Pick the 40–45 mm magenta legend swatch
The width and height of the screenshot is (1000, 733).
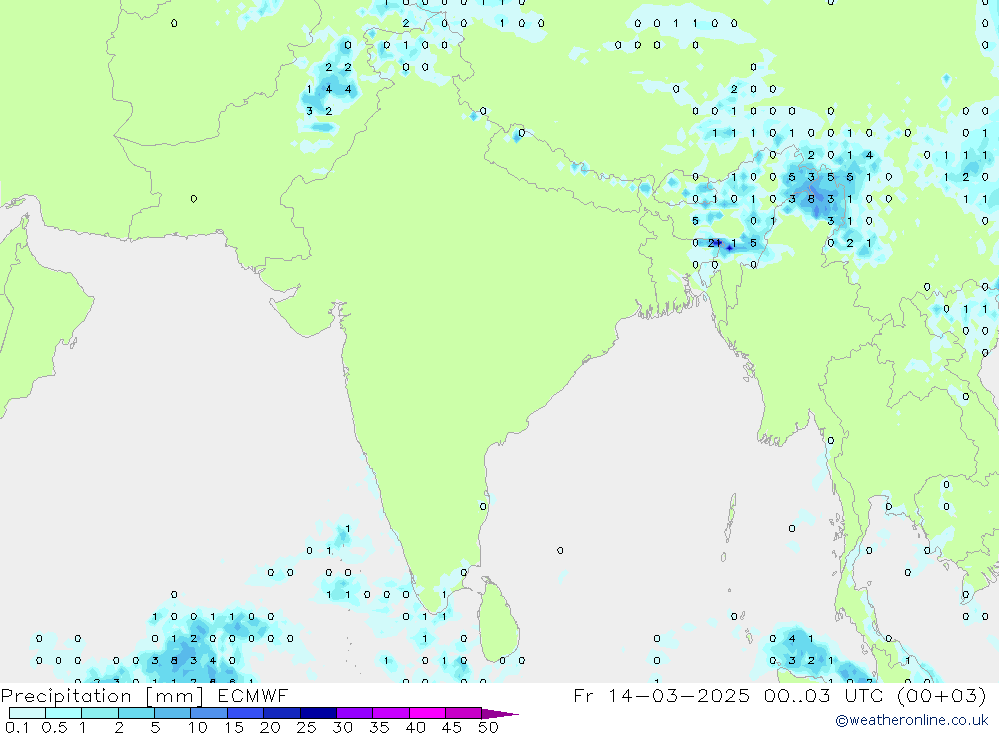tap(427, 713)
